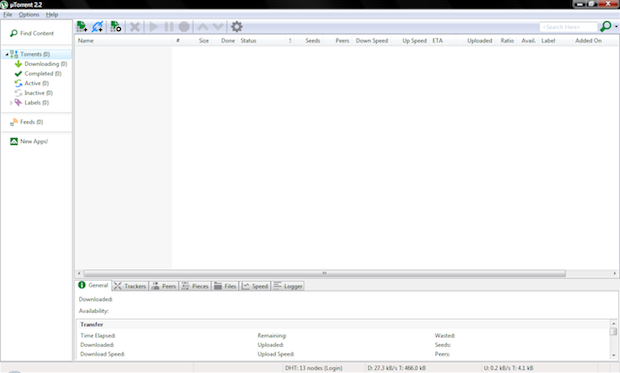Select the Downloading category in sidebar
The image size is (620, 373).
(x=41, y=64)
